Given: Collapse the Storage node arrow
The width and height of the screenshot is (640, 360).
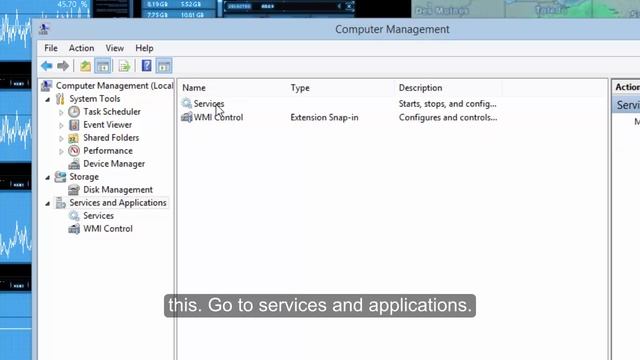Looking at the screenshot, I should tap(48, 178).
